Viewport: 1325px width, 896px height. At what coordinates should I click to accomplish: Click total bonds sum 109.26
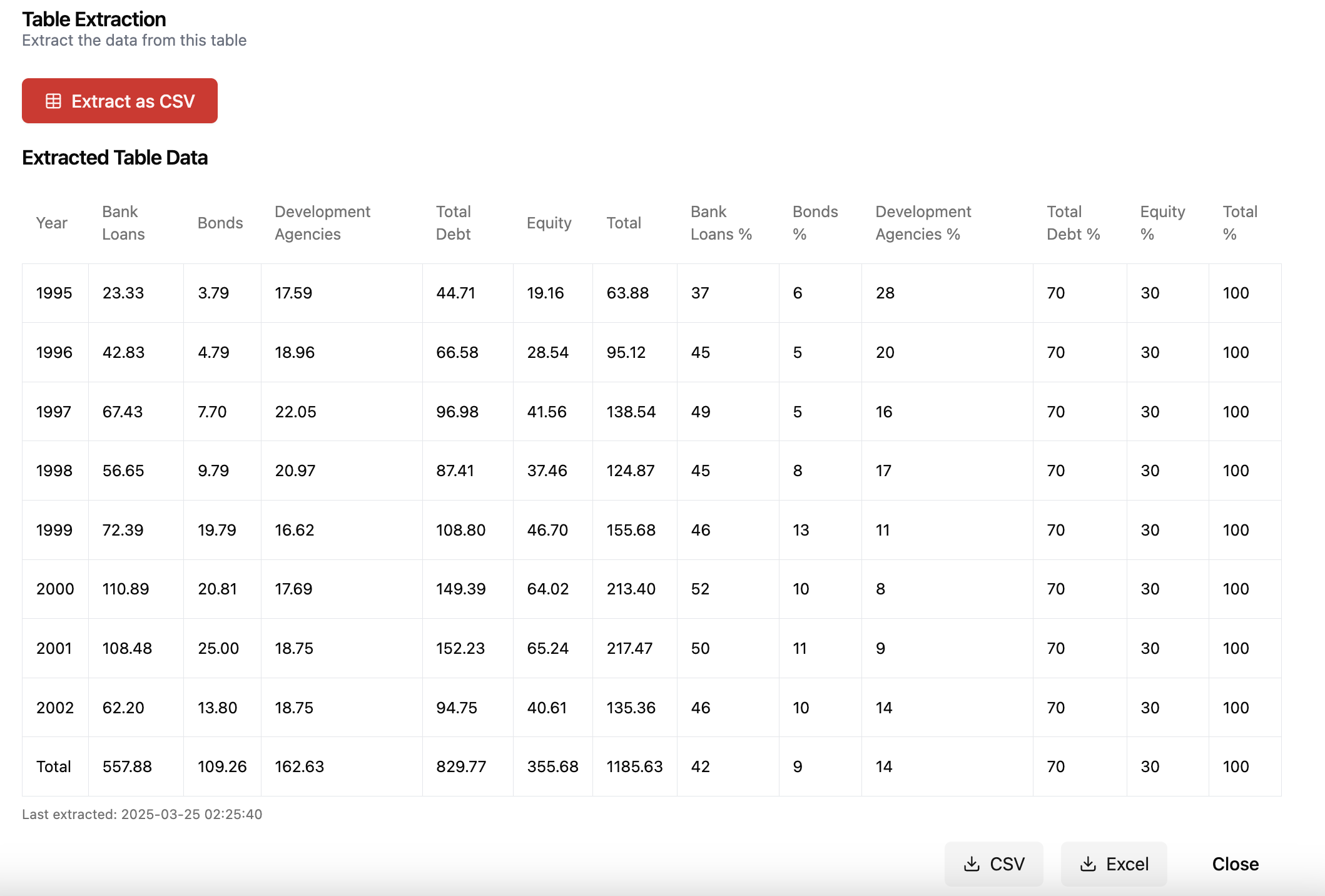tap(222, 766)
